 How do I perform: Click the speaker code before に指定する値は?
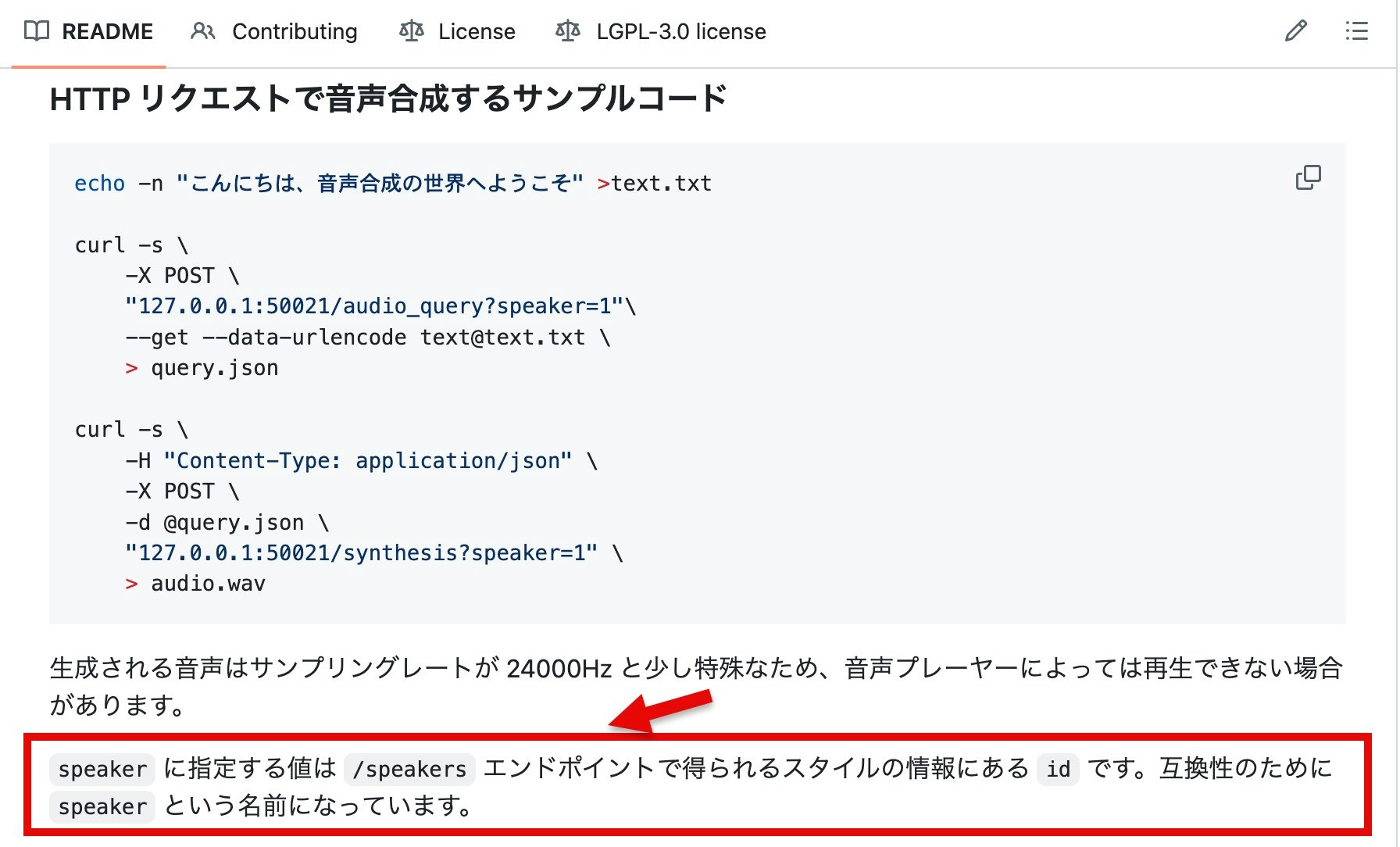coord(102,769)
